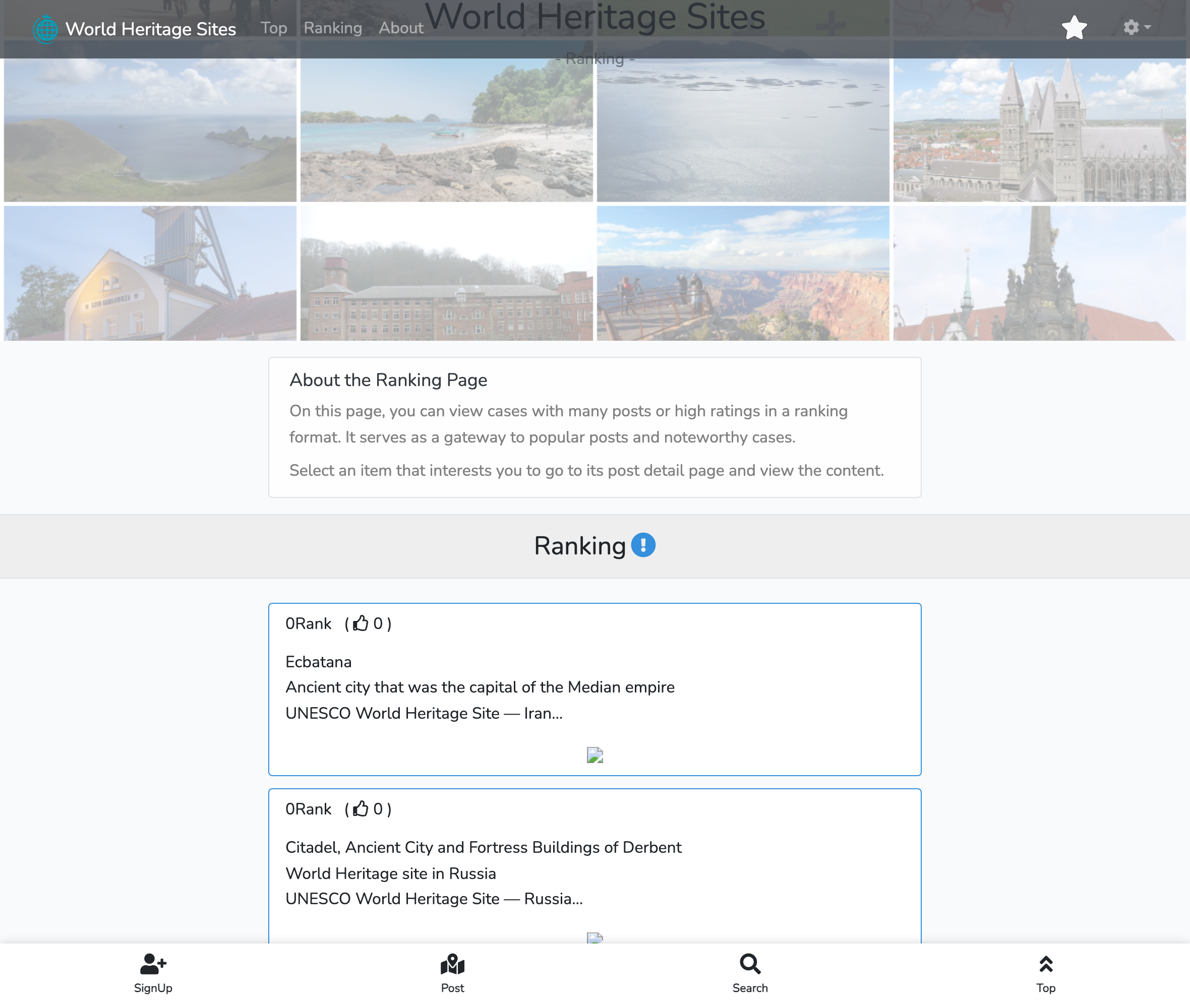The width and height of the screenshot is (1190, 1008).
Task: Click the cathedral towers photo
Action: pyautogui.click(x=1040, y=130)
